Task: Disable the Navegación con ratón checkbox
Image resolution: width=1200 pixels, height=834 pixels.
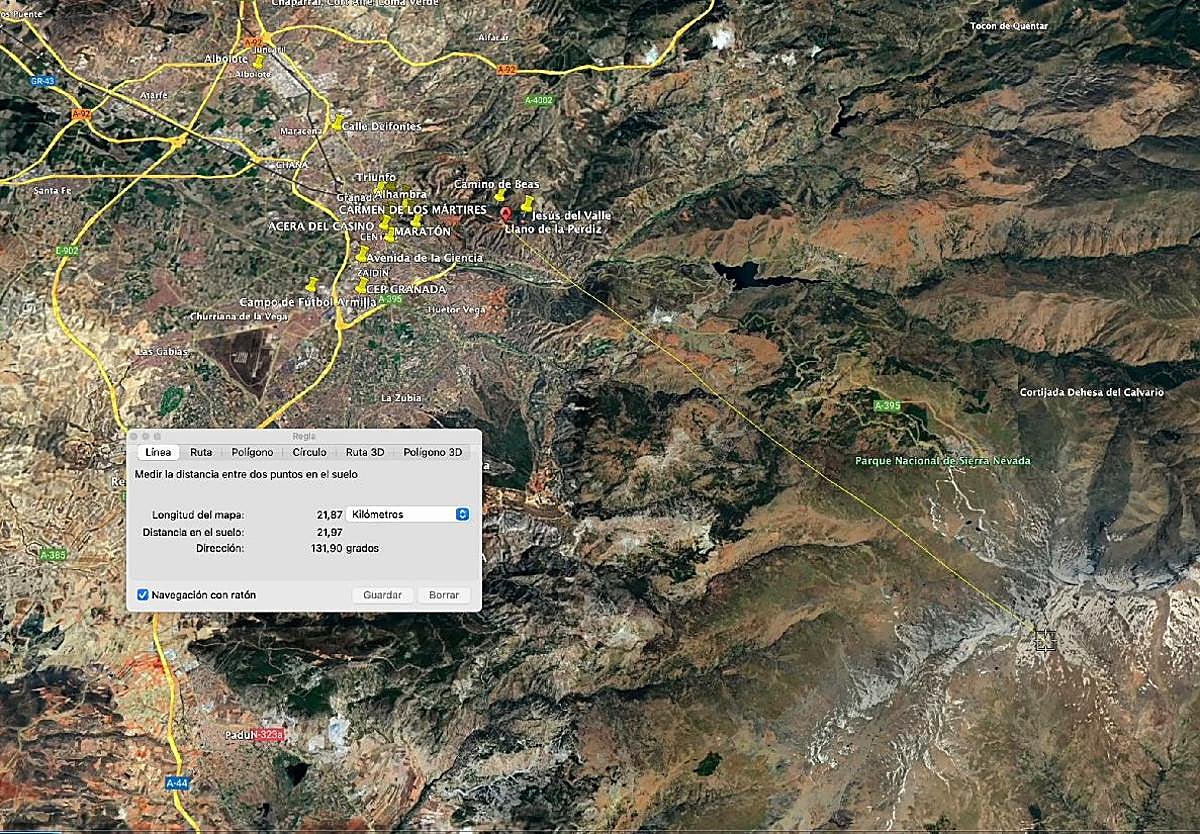Action: point(143,594)
